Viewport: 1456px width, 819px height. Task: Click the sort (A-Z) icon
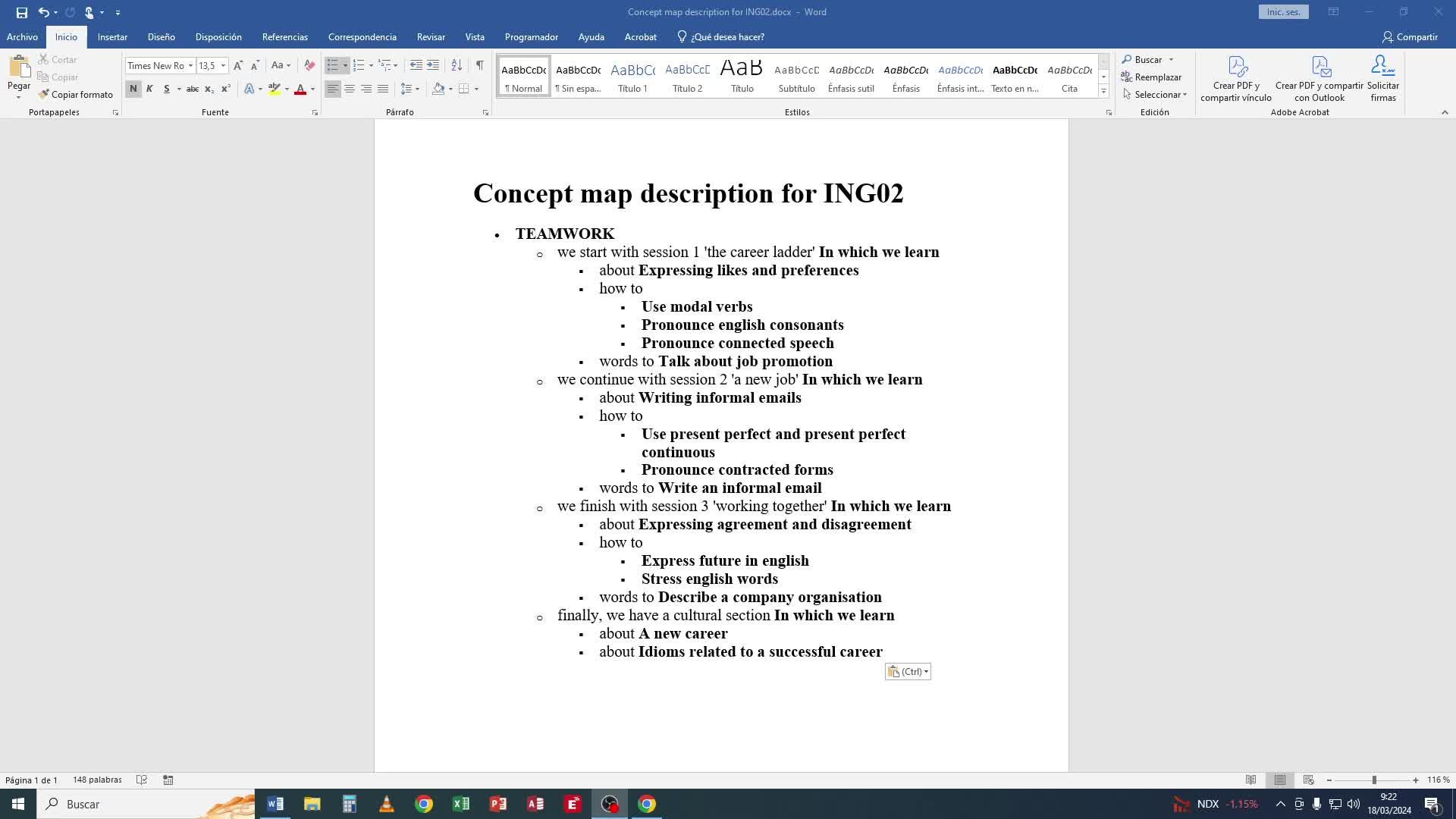point(457,65)
